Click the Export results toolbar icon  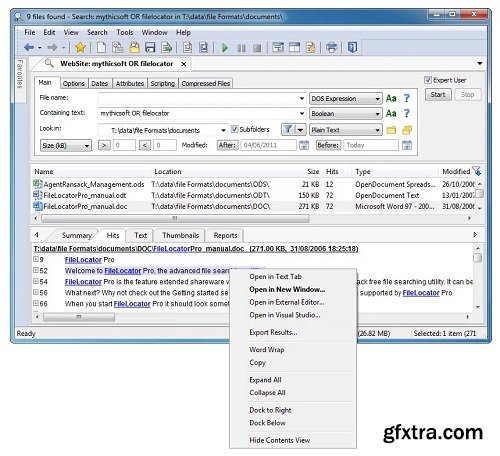click(166, 48)
